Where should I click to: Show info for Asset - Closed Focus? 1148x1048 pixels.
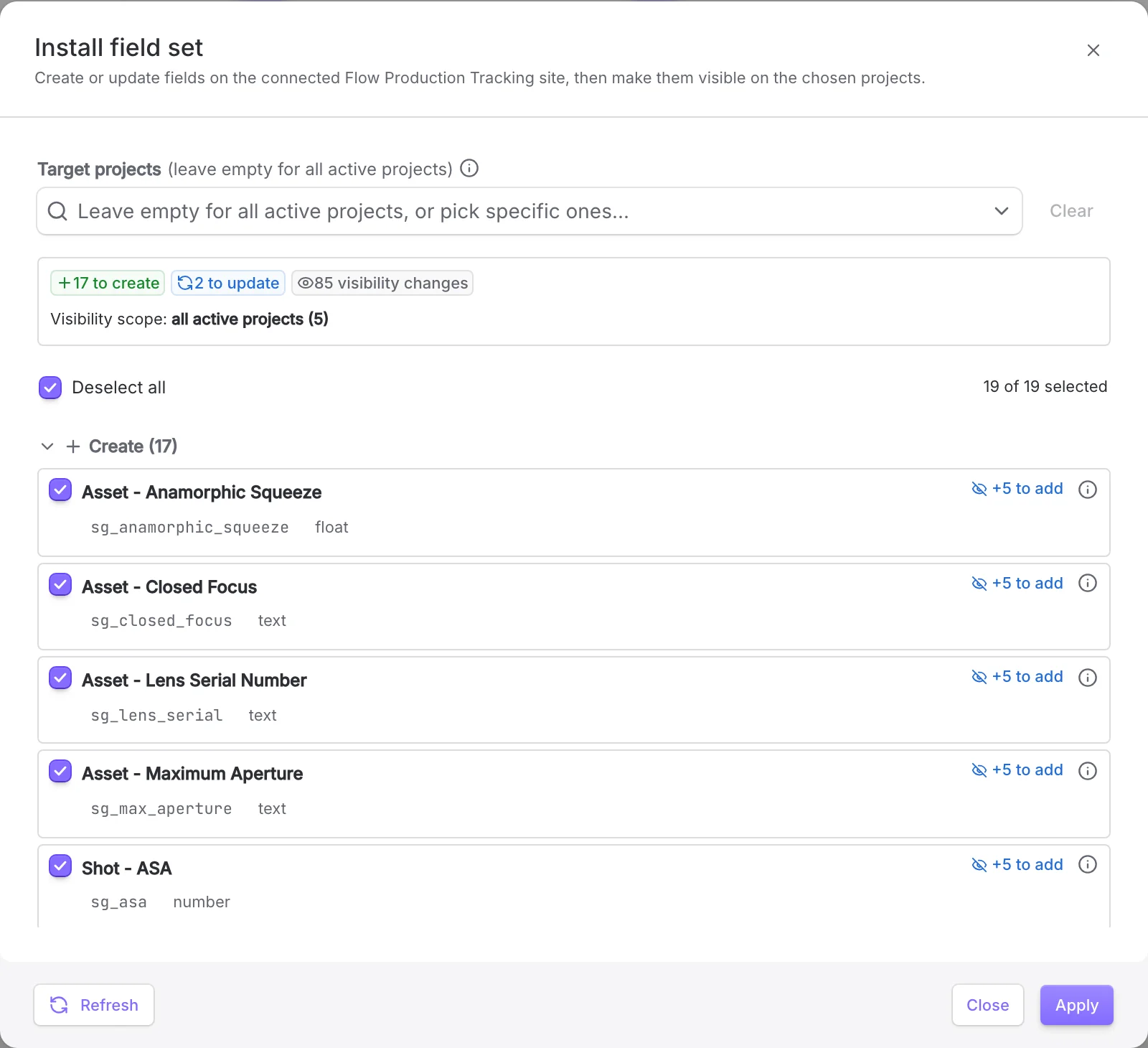coord(1088,583)
